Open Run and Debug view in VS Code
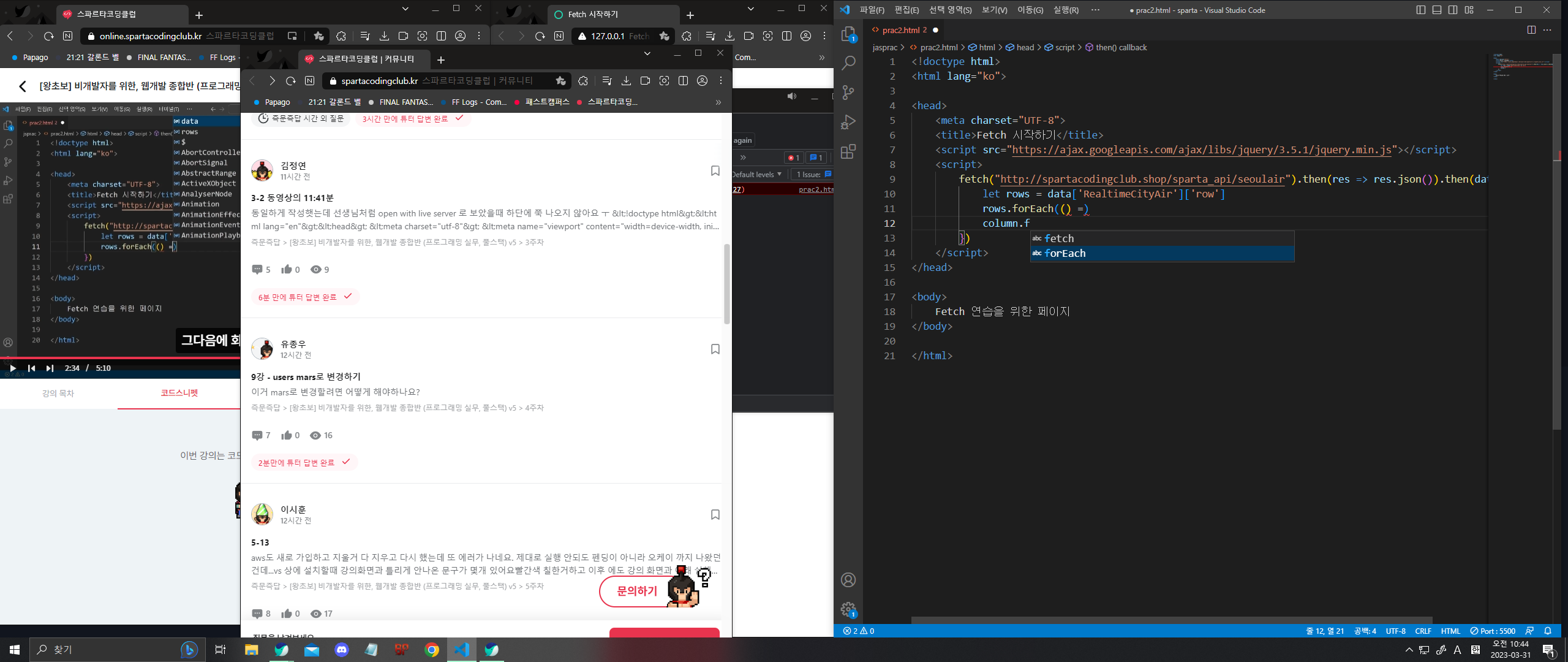This screenshot has width=1568, height=662. (x=848, y=122)
